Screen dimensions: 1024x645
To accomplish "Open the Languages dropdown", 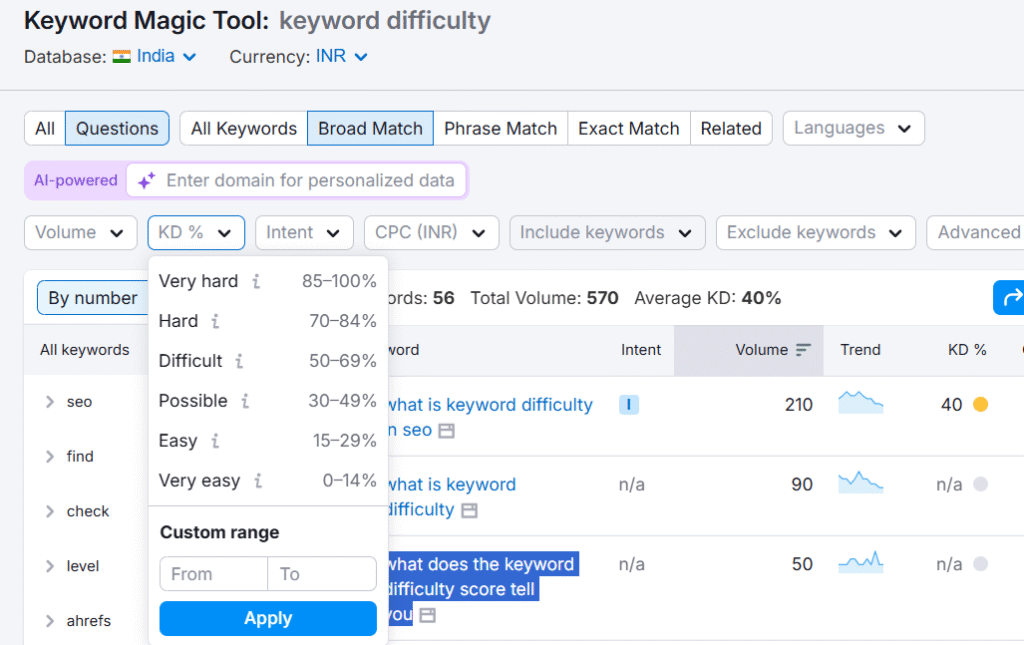I will click(x=853, y=128).
